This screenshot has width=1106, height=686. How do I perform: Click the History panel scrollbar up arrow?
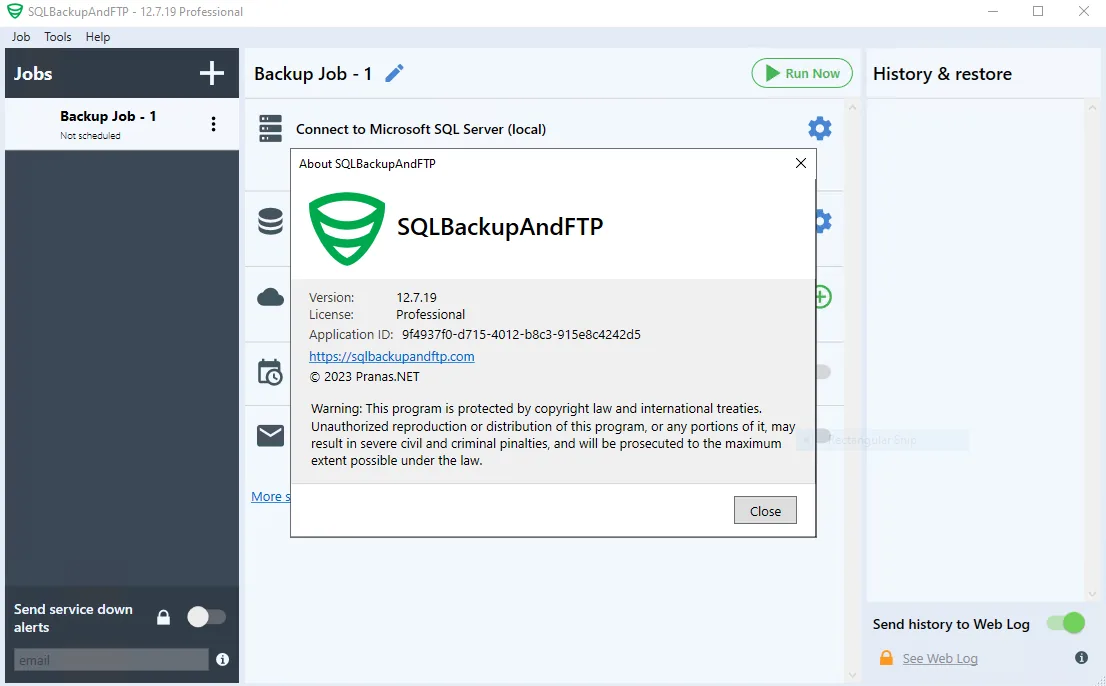(x=1092, y=108)
